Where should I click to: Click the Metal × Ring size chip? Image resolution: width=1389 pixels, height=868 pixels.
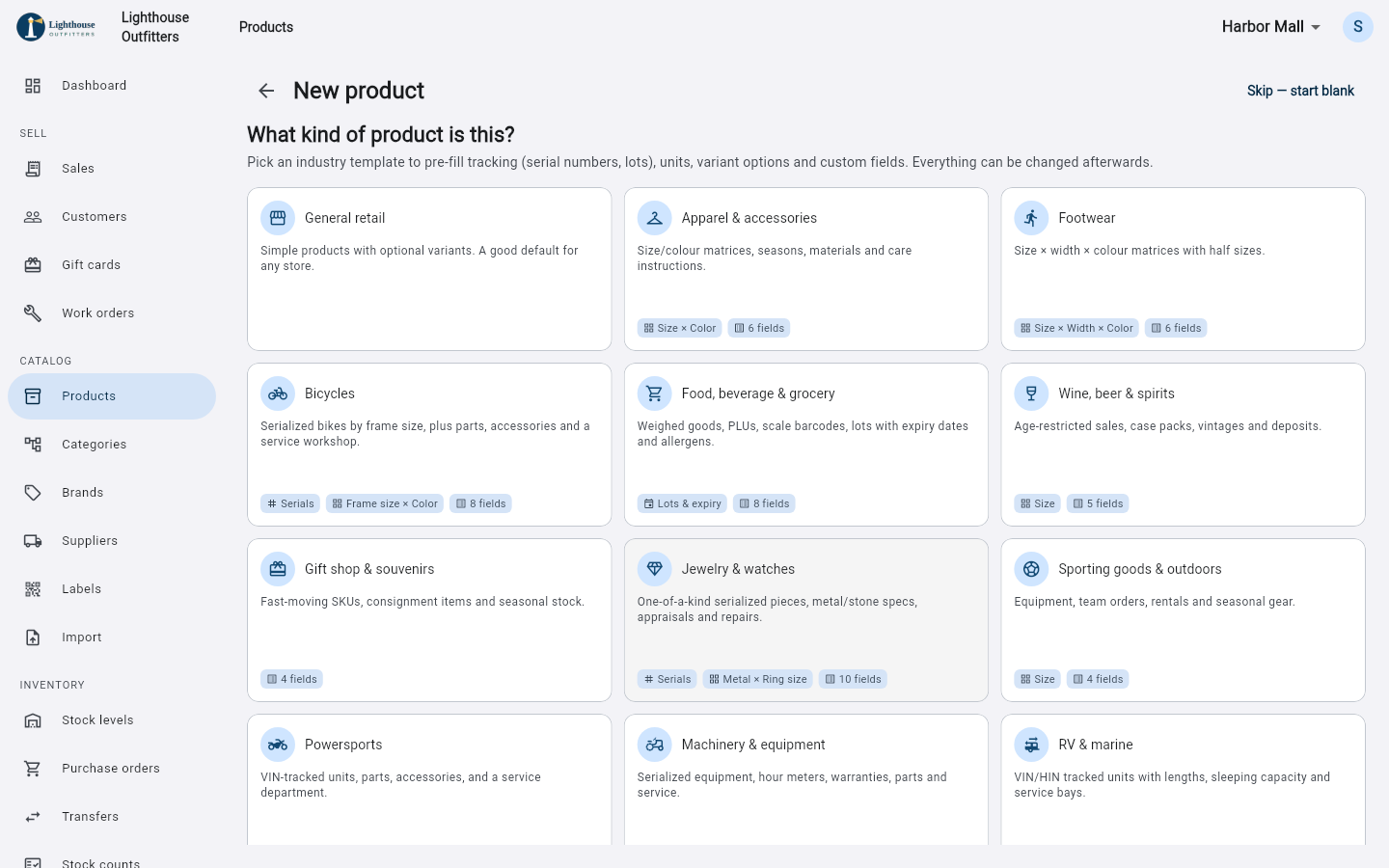(758, 679)
